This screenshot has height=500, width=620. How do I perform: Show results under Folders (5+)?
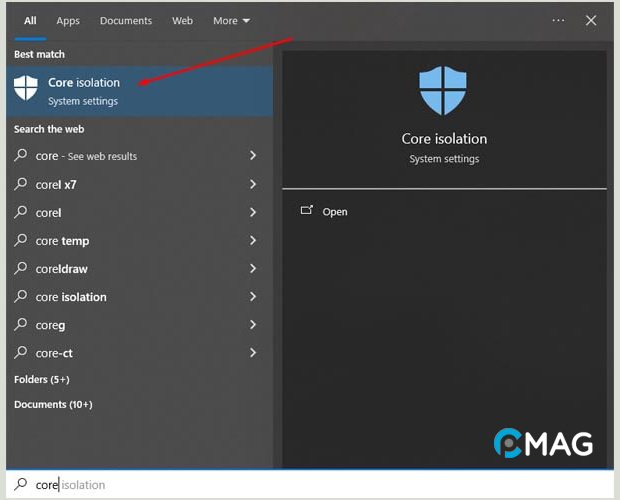(41, 380)
